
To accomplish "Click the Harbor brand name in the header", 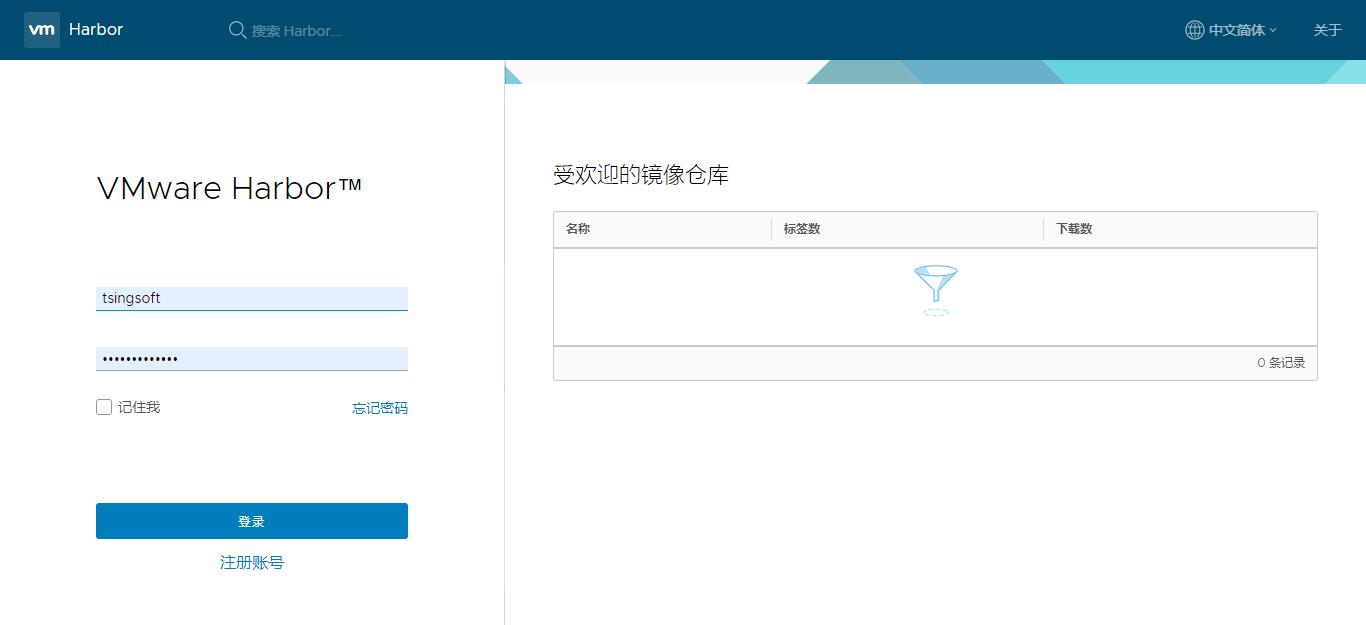I will [x=95, y=29].
